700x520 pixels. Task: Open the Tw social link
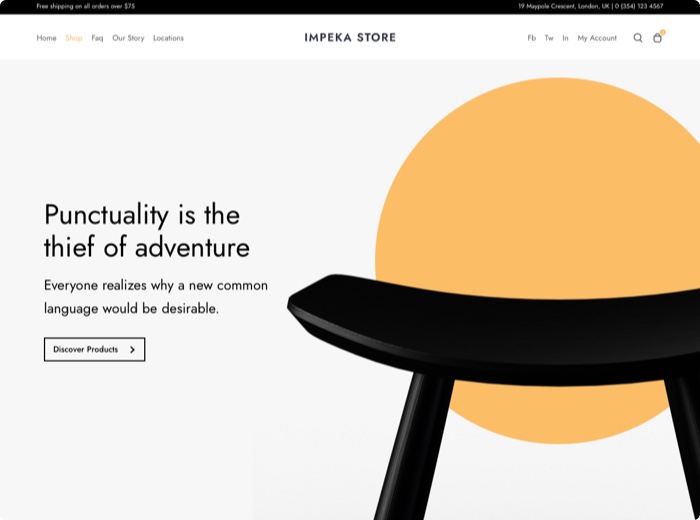click(549, 38)
